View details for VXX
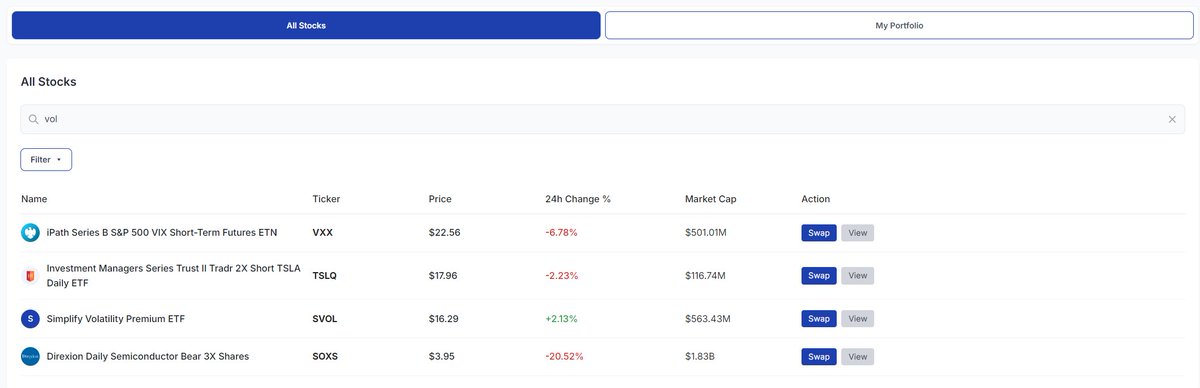The height and width of the screenshot is (388, 1200). [857, 233]
